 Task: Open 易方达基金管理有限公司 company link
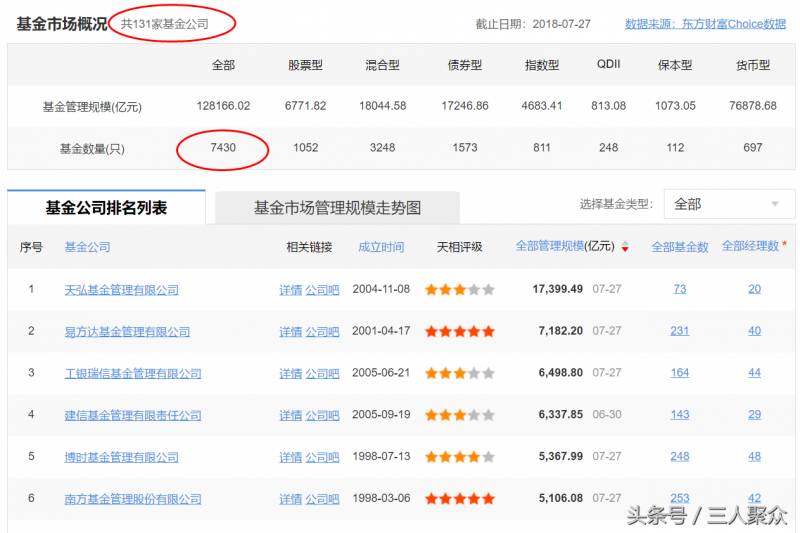click(x=127, y=332)
